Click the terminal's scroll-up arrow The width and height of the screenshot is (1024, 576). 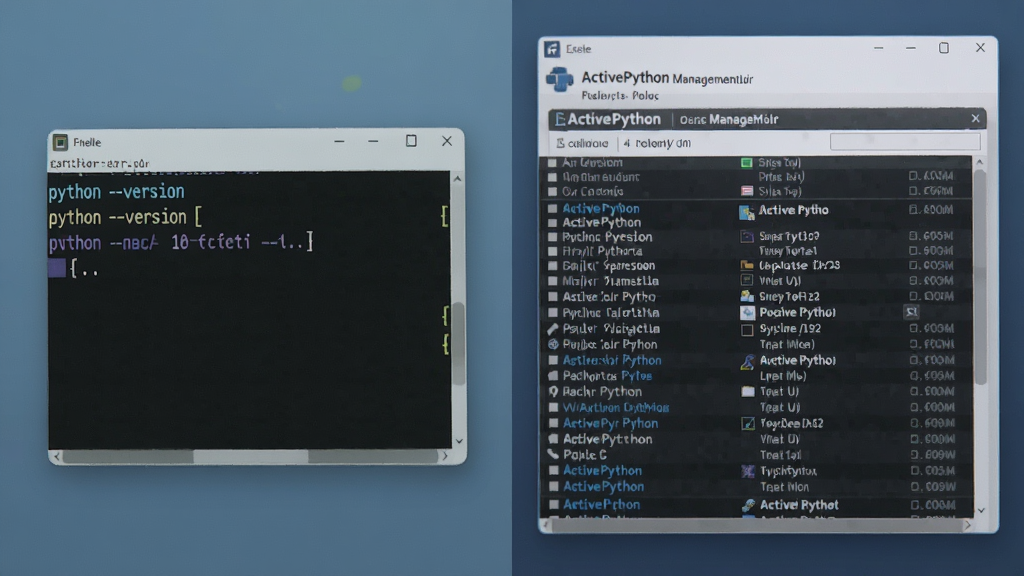click(458, 179)
